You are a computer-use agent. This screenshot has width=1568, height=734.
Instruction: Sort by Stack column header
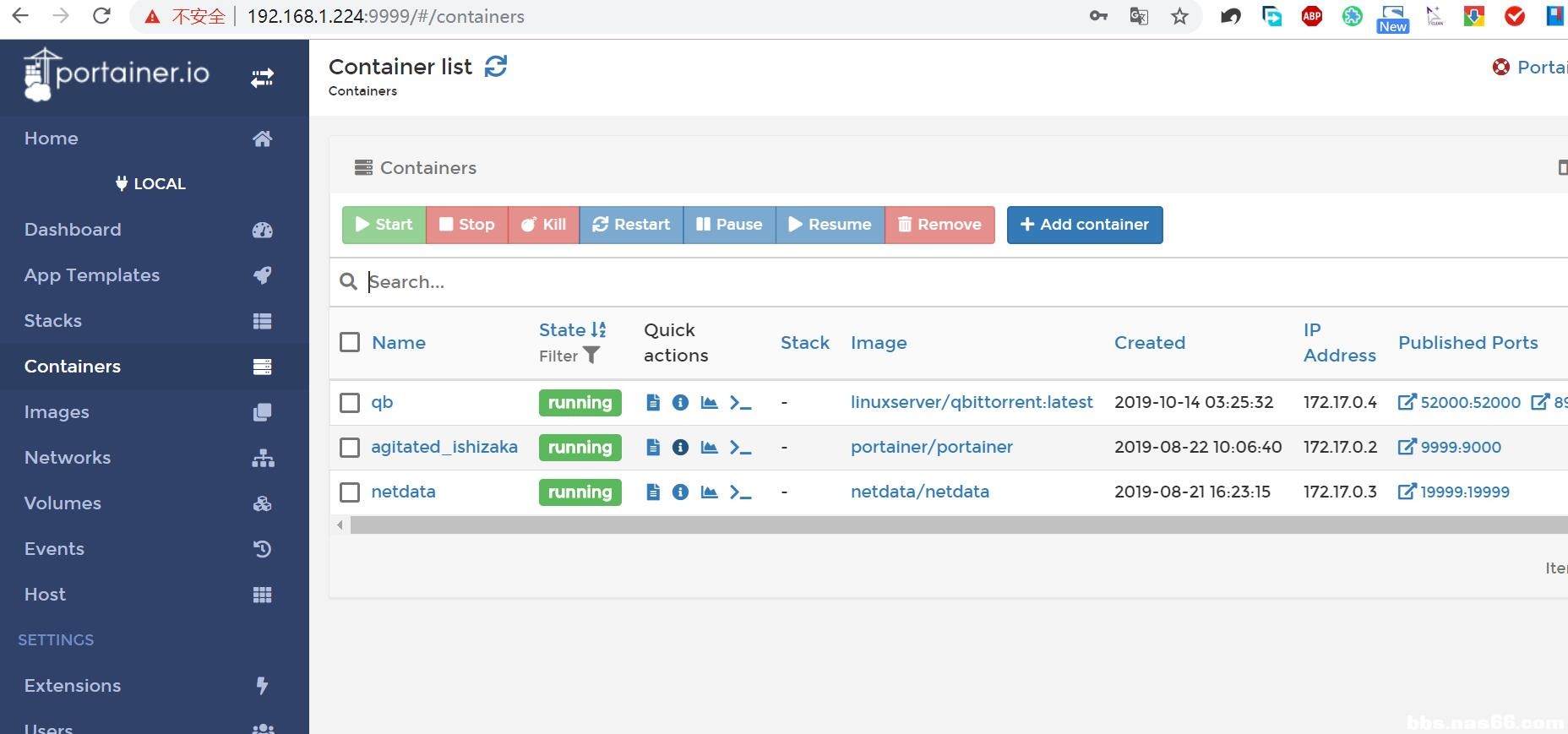coord(805,342)
